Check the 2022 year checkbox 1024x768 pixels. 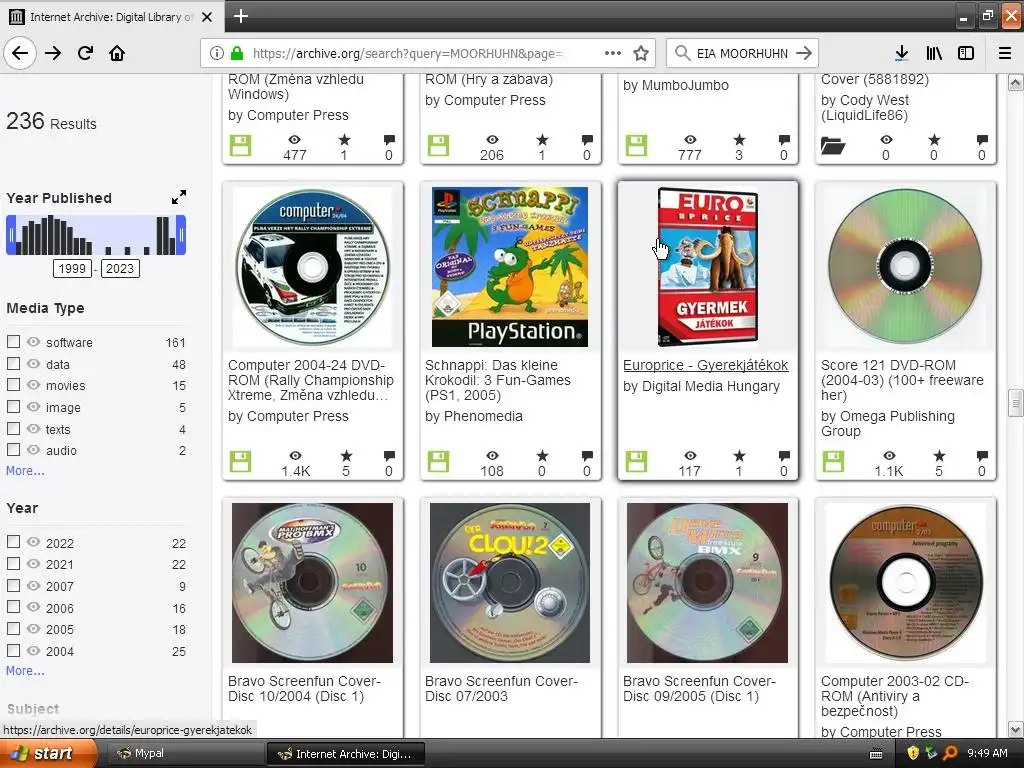click(x=13, y=541)
